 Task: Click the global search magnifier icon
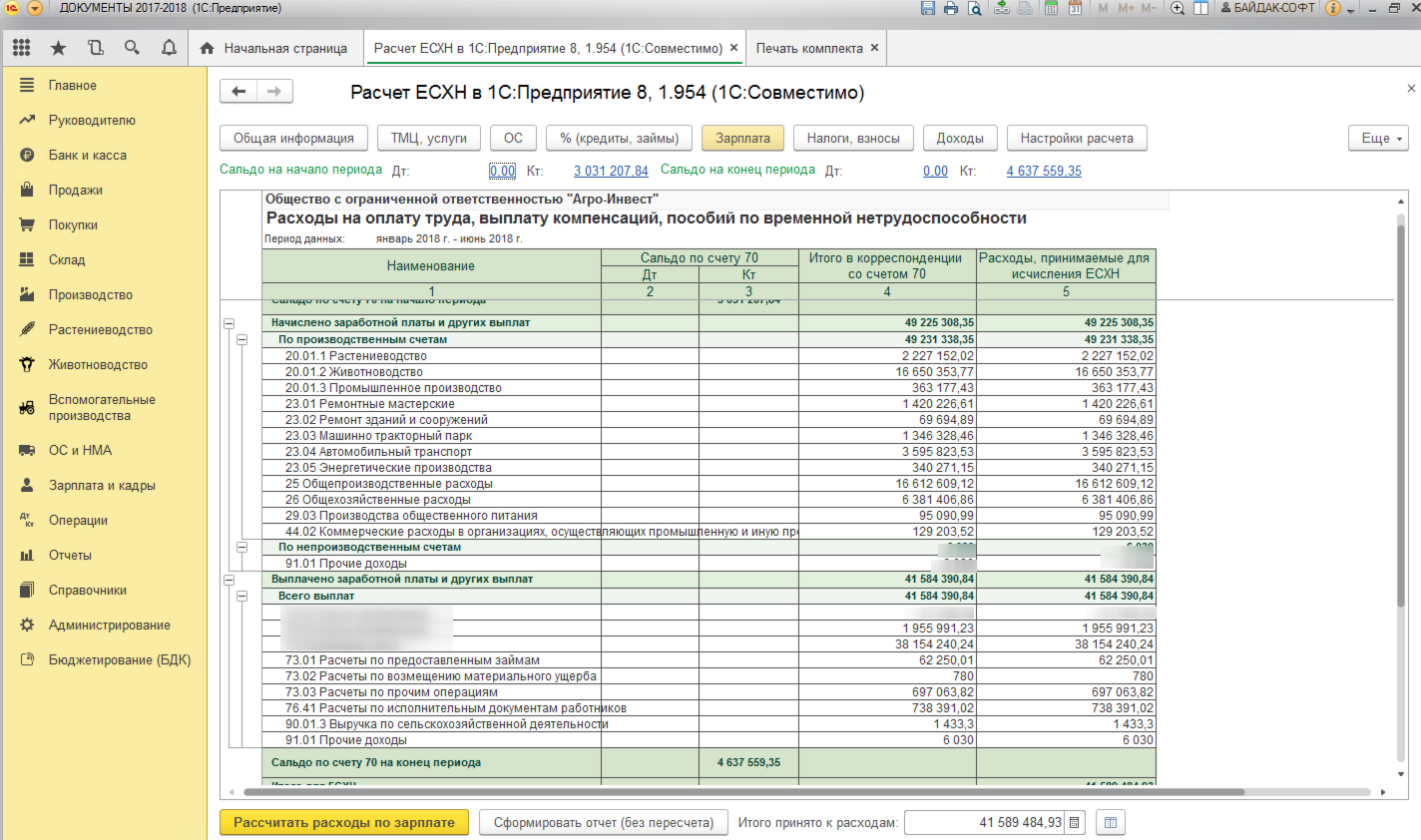coord(132,48)
